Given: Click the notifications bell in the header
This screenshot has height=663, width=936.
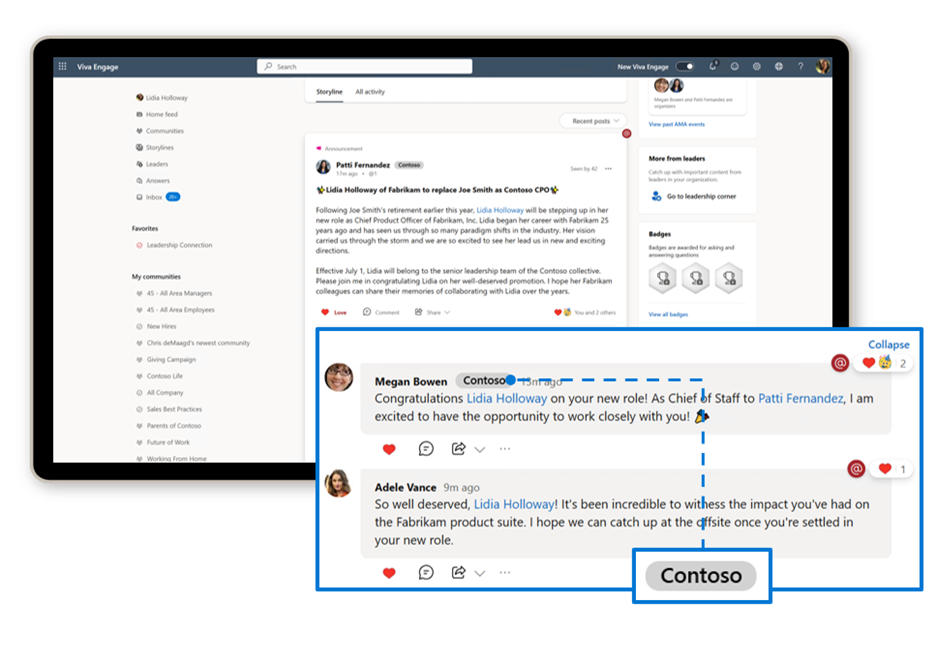Looking at the screenshot, I should 713,66.
